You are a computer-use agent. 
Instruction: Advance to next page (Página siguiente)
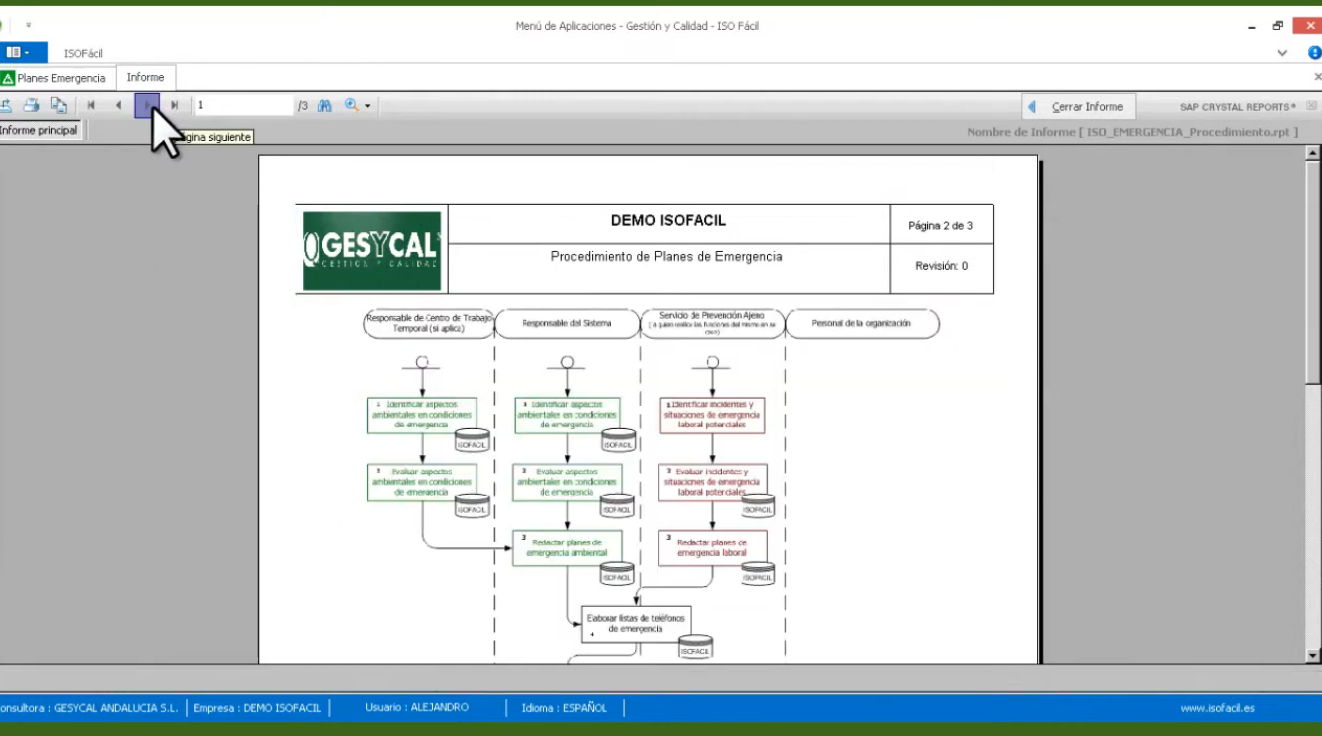[x=147, y=105]
